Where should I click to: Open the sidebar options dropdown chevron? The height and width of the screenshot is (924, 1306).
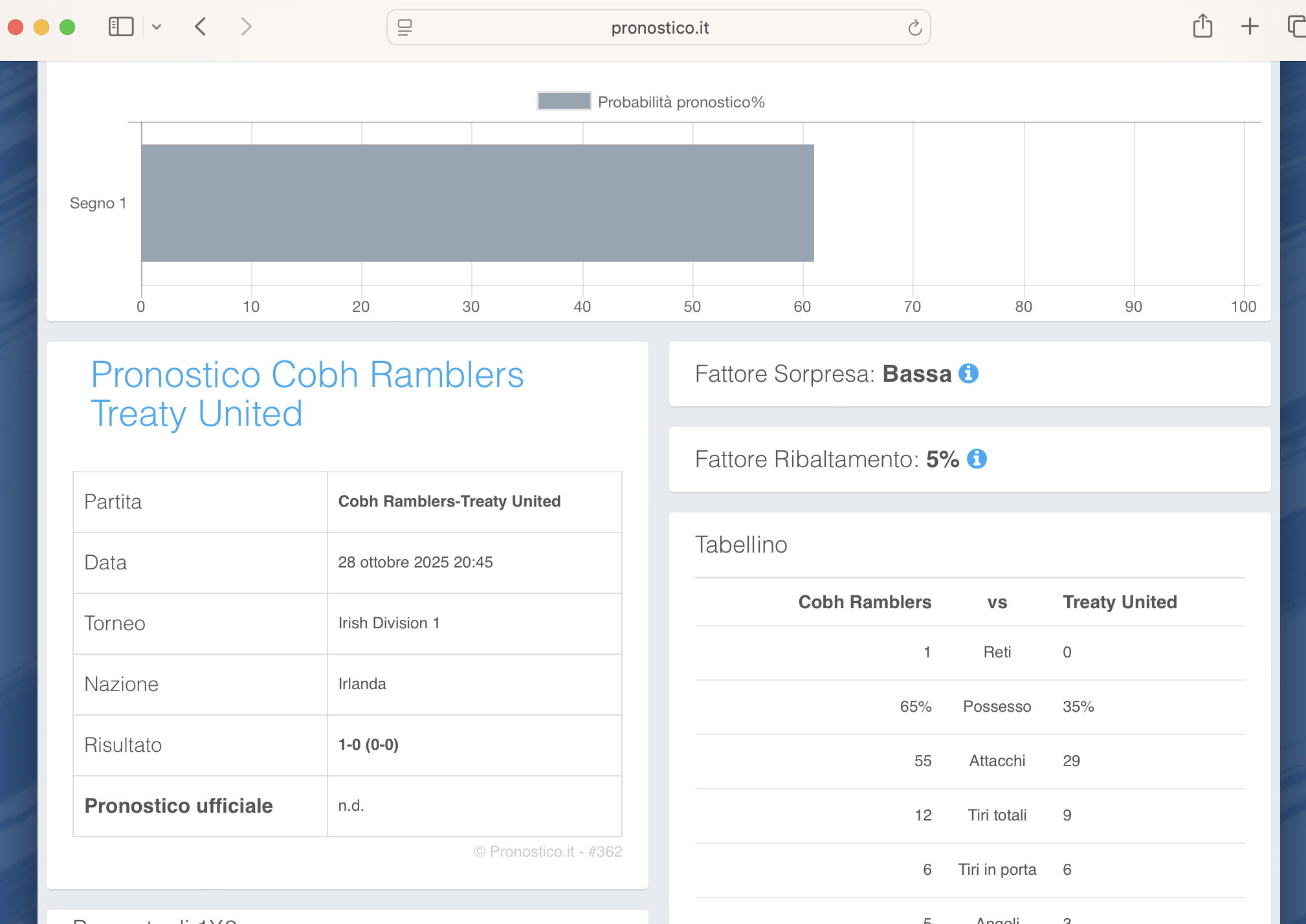click(x=157, y=27)
